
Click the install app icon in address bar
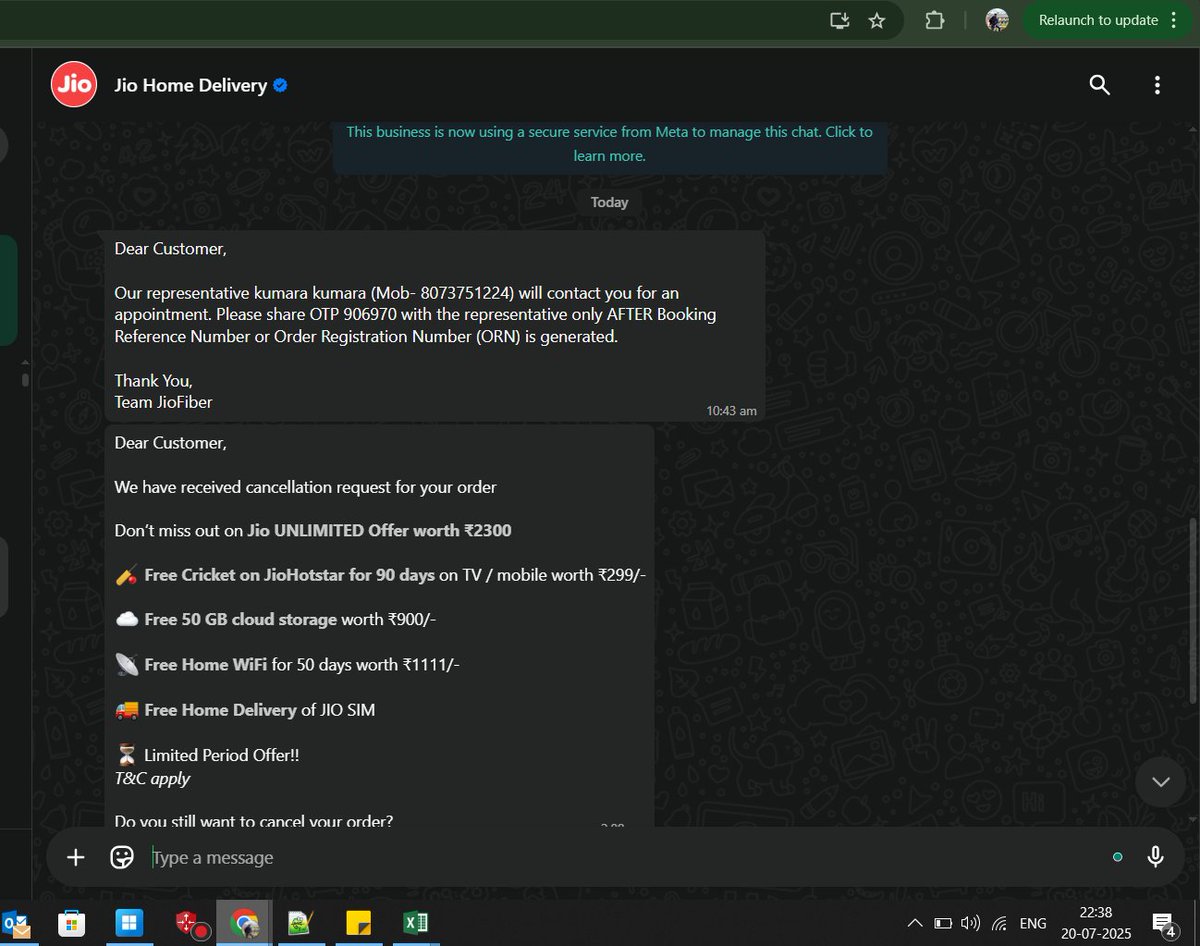tap(839, 20)
